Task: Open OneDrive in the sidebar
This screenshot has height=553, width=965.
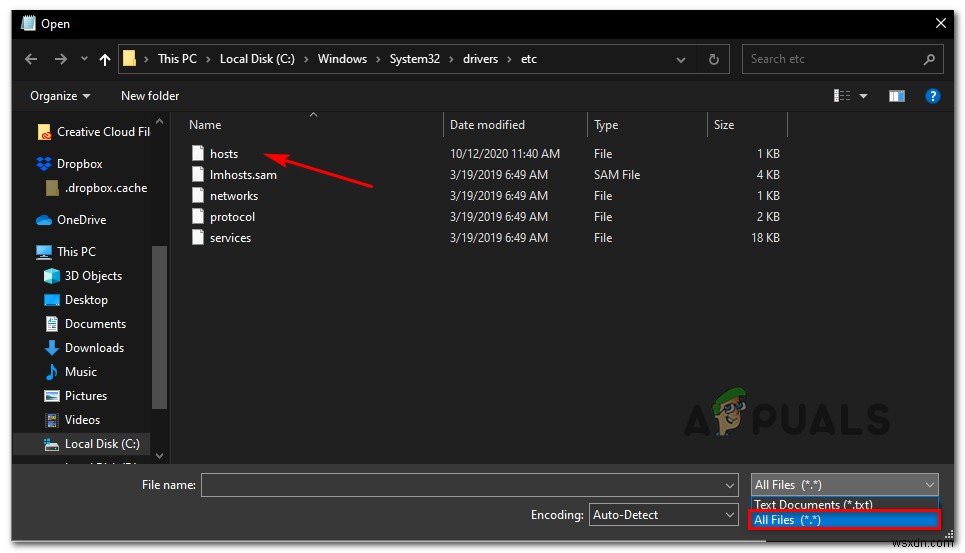Action: [x=71, y=220]
